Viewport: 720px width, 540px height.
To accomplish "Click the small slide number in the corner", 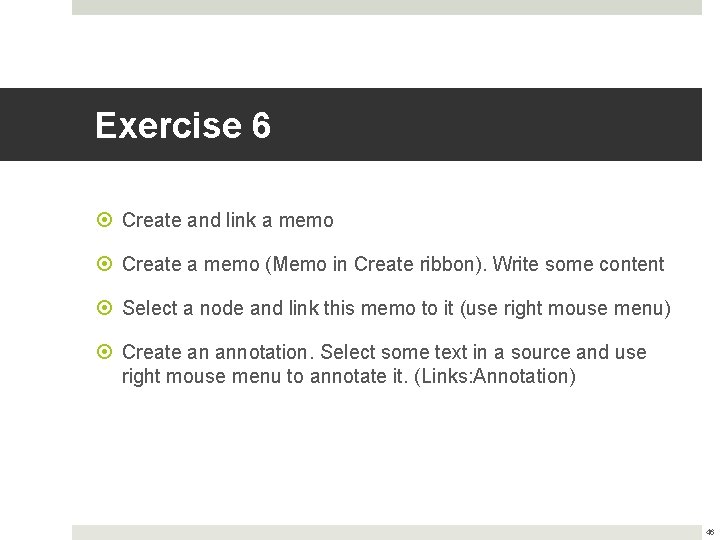I will click(x=710, y=533).
